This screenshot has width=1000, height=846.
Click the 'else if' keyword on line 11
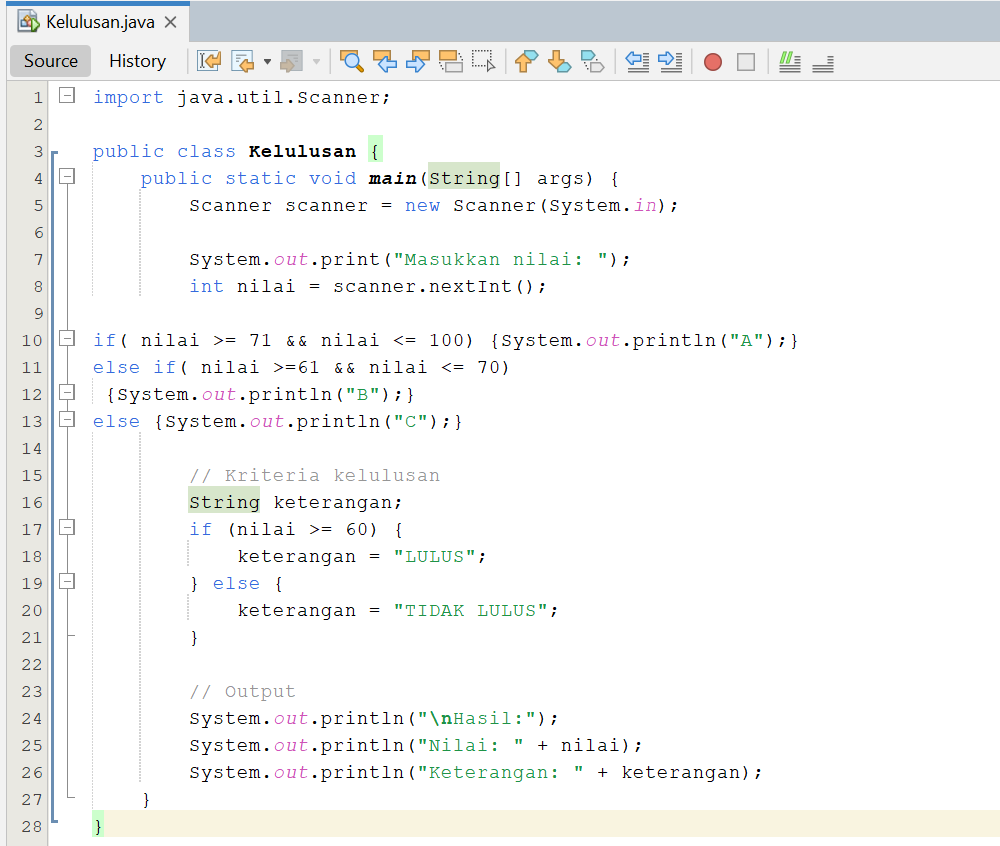134,368
